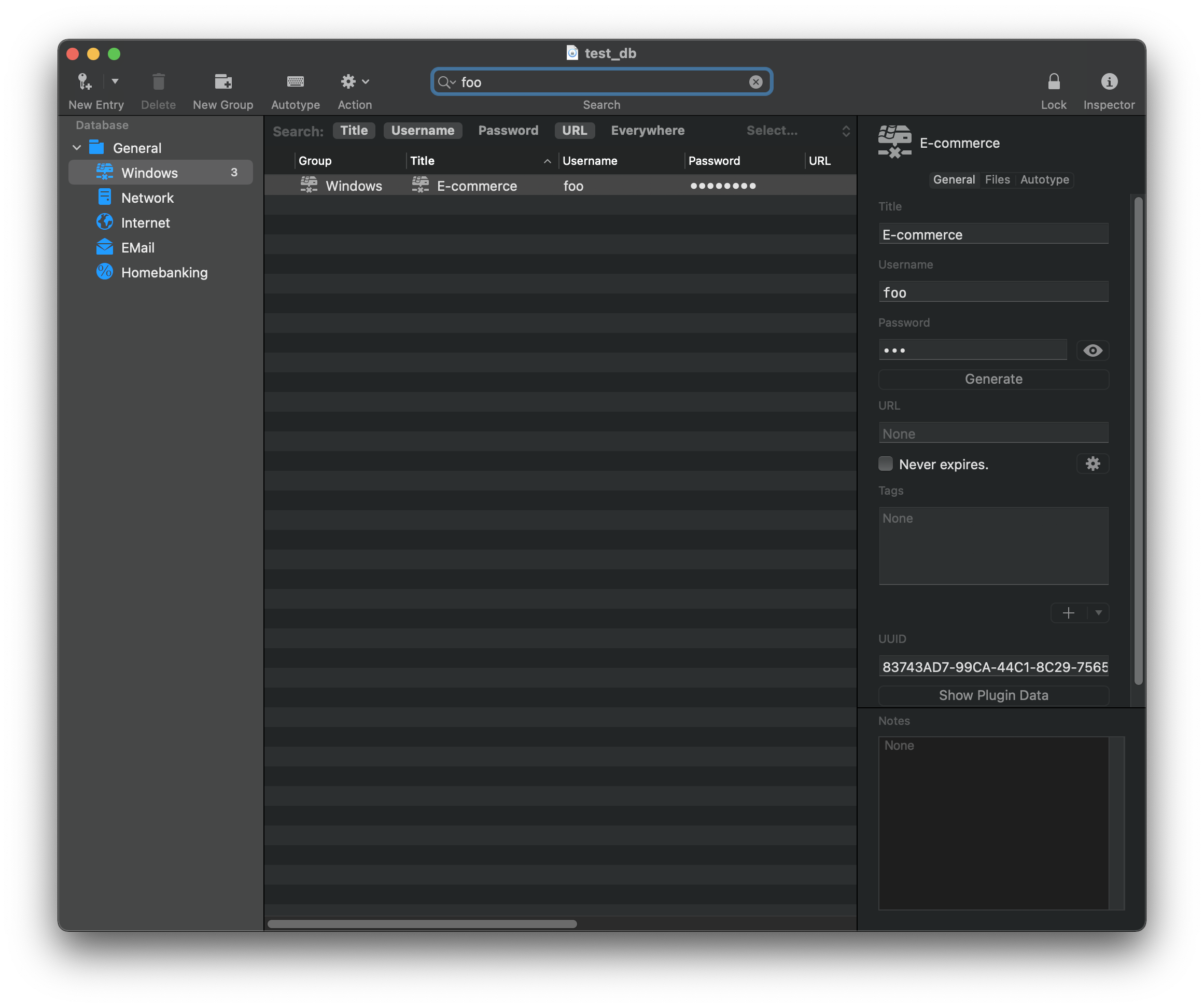
Task: Switch to the Files tab
Action: point(997,179)
